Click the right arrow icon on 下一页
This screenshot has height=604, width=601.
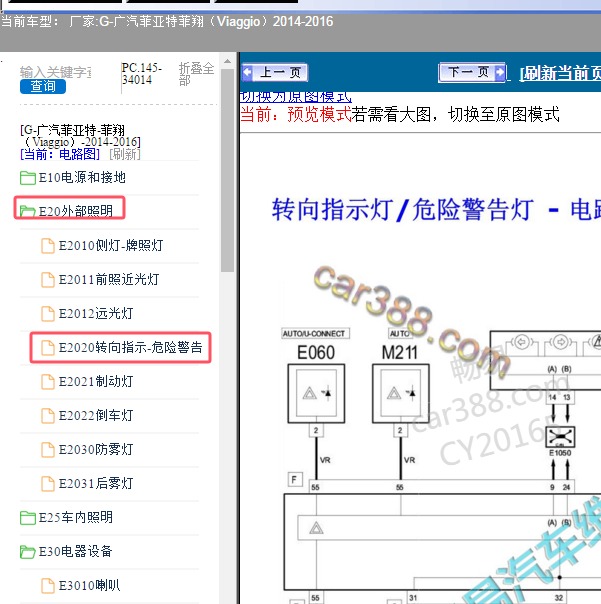[500, 72]
